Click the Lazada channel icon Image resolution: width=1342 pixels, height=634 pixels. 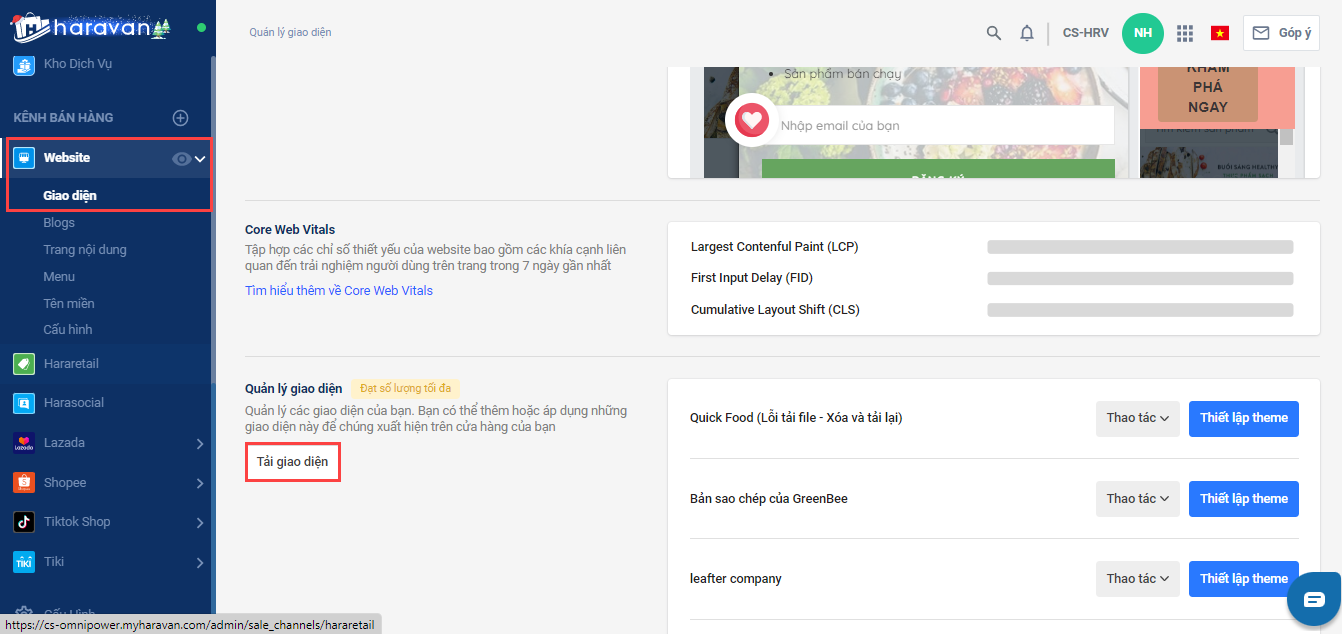point(24,443)
